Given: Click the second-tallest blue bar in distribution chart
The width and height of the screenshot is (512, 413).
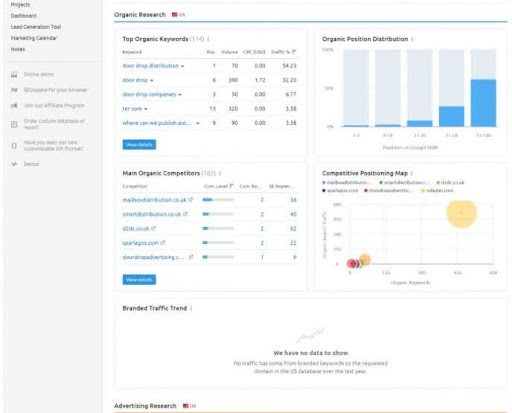Looking at the screenshot, I should pyautogui.click(x=452, y=116).
